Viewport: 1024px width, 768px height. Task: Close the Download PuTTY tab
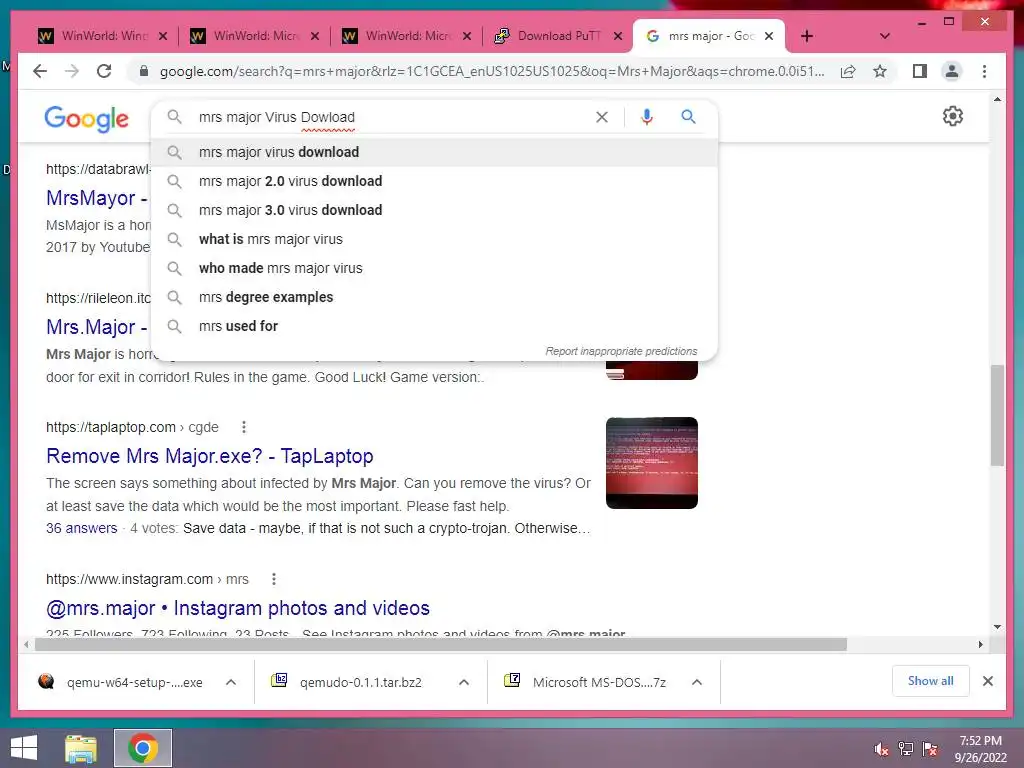[x=618, y=36]
